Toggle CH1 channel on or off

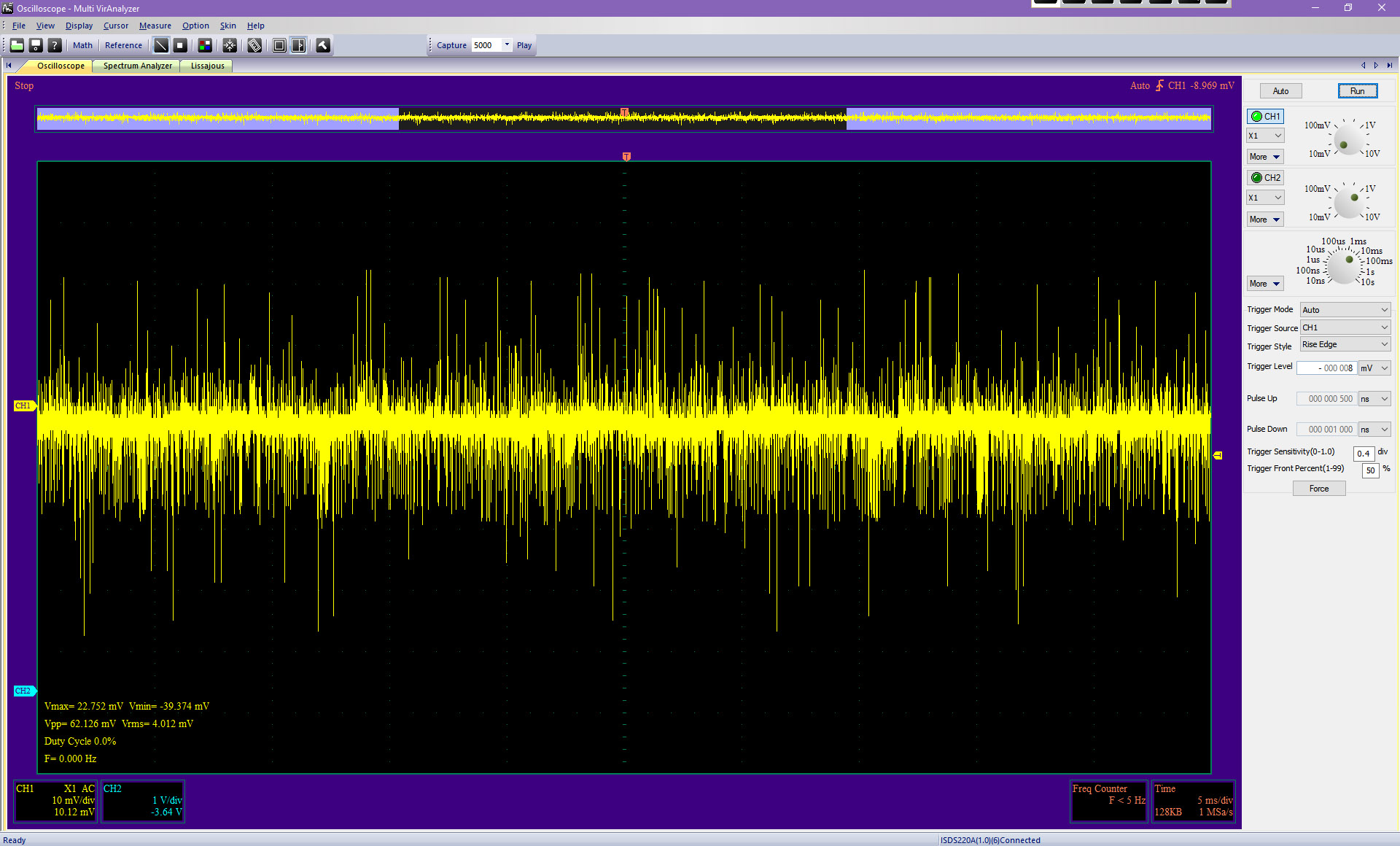coord(1265,117)
